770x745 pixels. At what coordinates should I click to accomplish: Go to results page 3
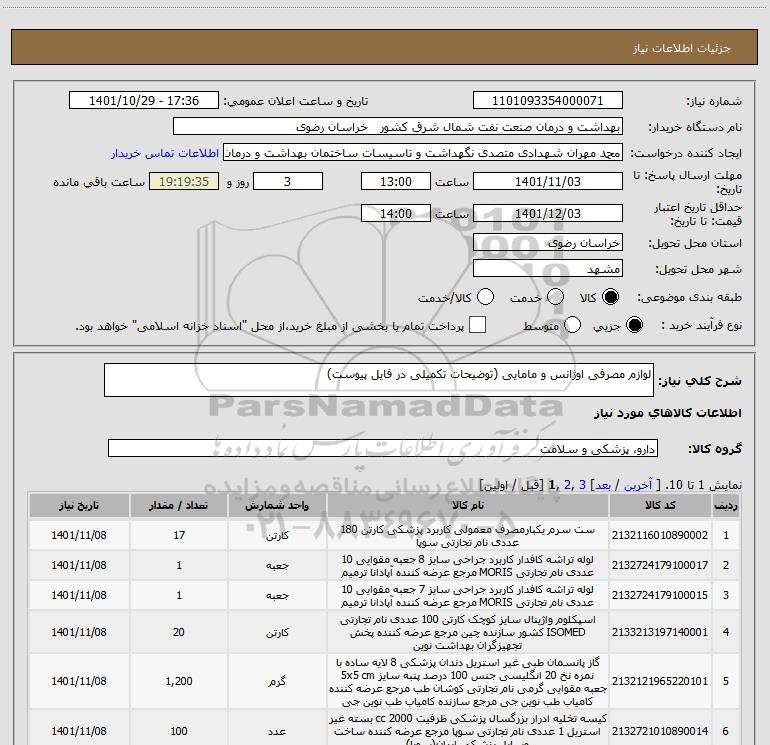click(x=582, y=485)
